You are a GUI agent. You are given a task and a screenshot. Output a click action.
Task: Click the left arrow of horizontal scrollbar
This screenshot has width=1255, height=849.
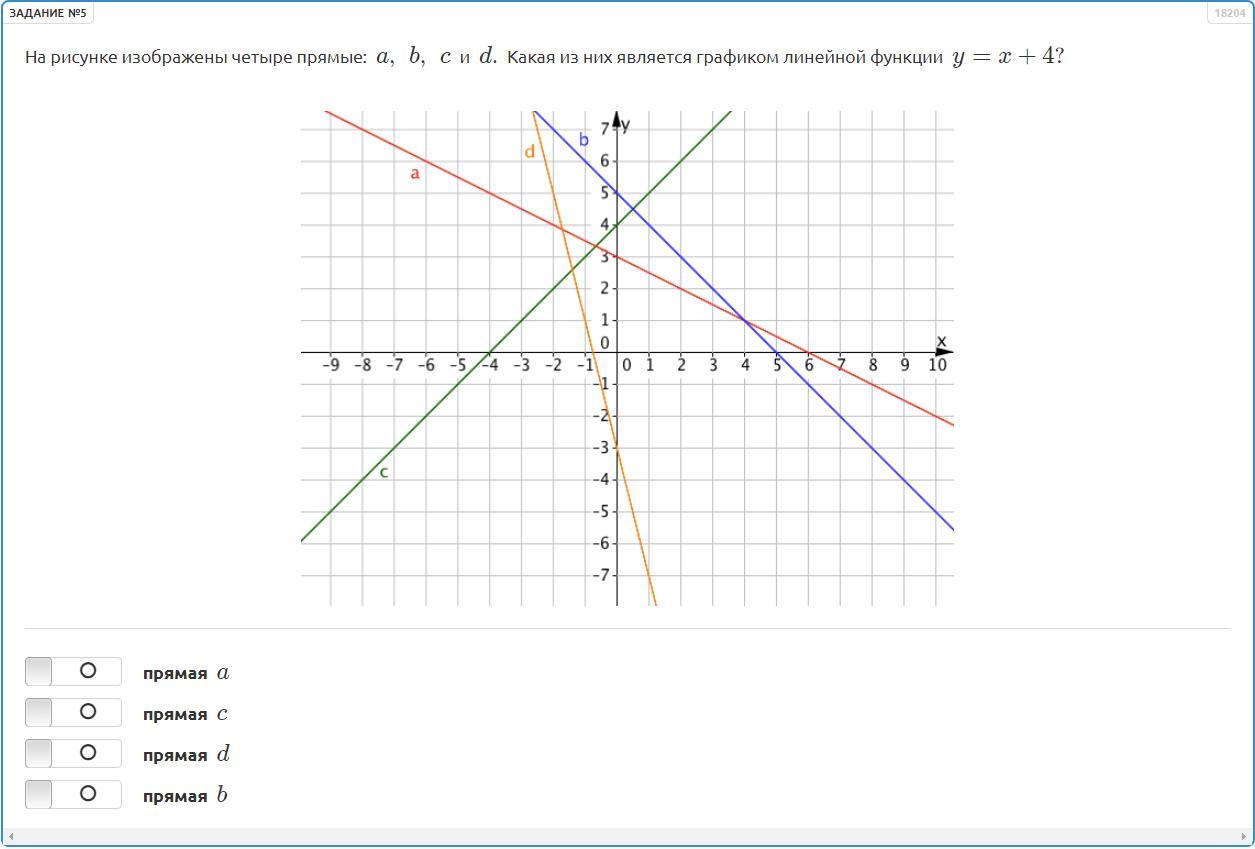click(11, 836)
